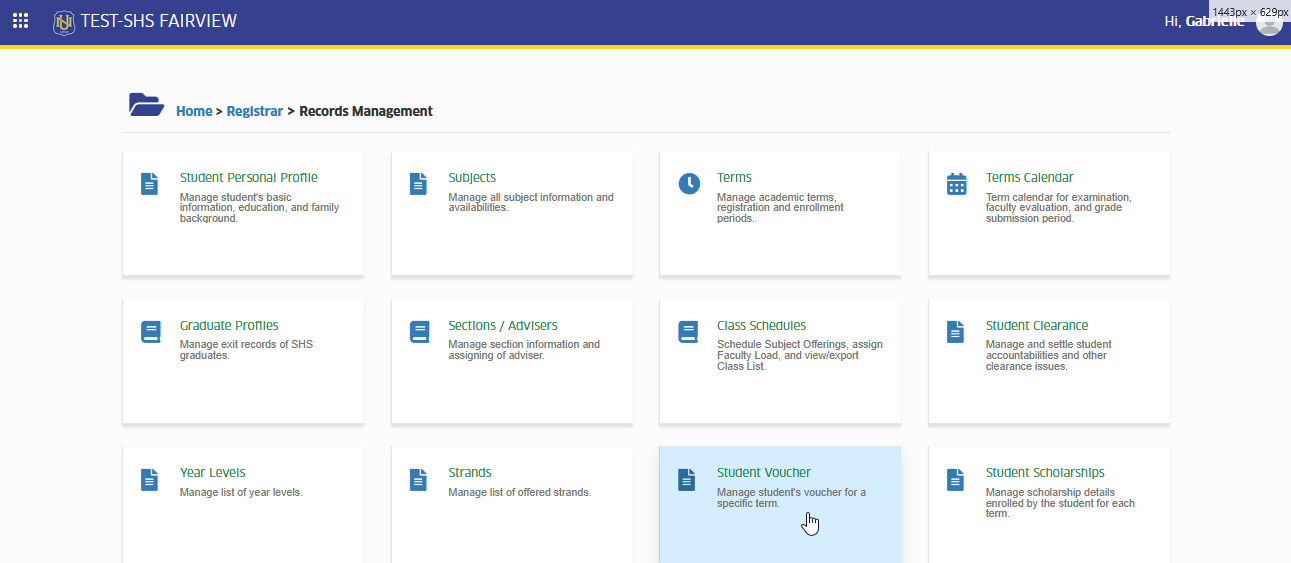This screenshot has width=1291, height=563.
Task: Click the TEST-SHS FAIRVIEW header title
Action: pos(159,21)
